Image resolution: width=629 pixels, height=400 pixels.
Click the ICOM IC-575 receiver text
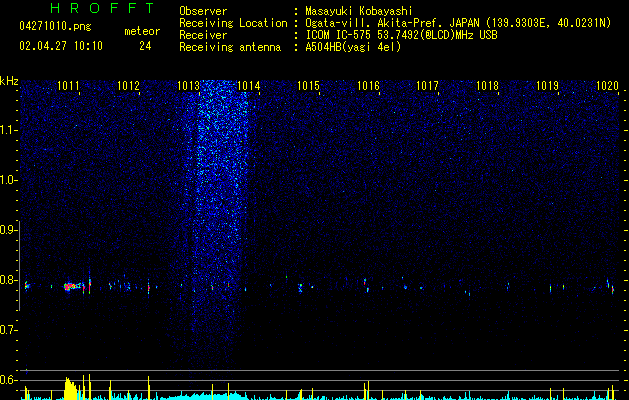point(401,35)
